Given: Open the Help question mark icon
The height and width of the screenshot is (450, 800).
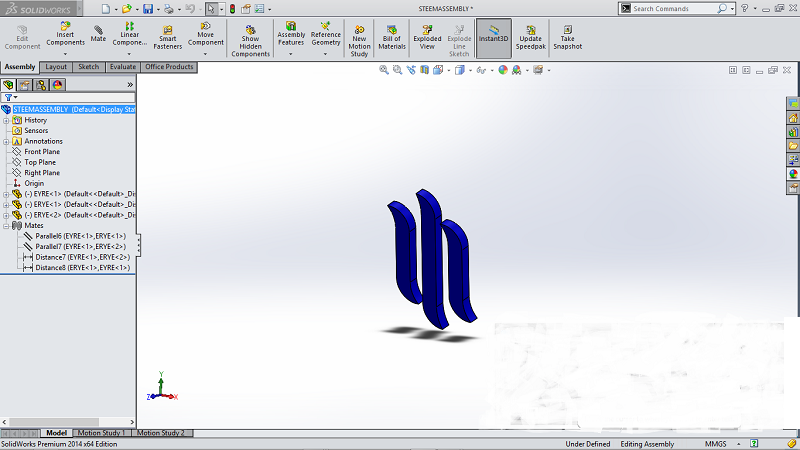Looking at the screenshot, I should [744, 9].
